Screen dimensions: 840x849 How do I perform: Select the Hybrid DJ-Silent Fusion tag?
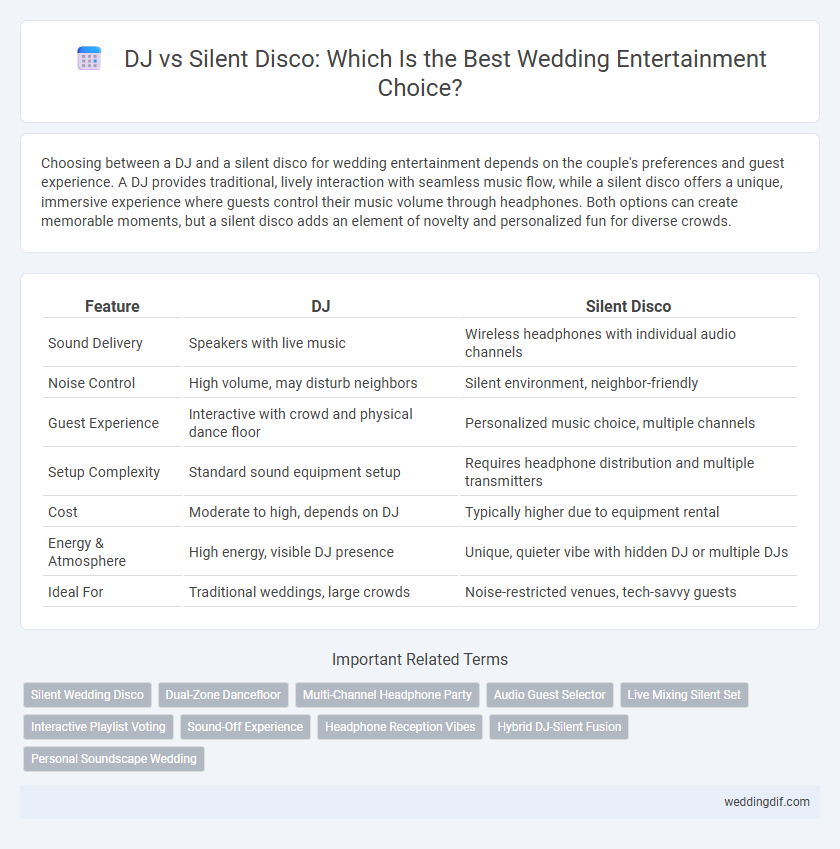(559, 727)
